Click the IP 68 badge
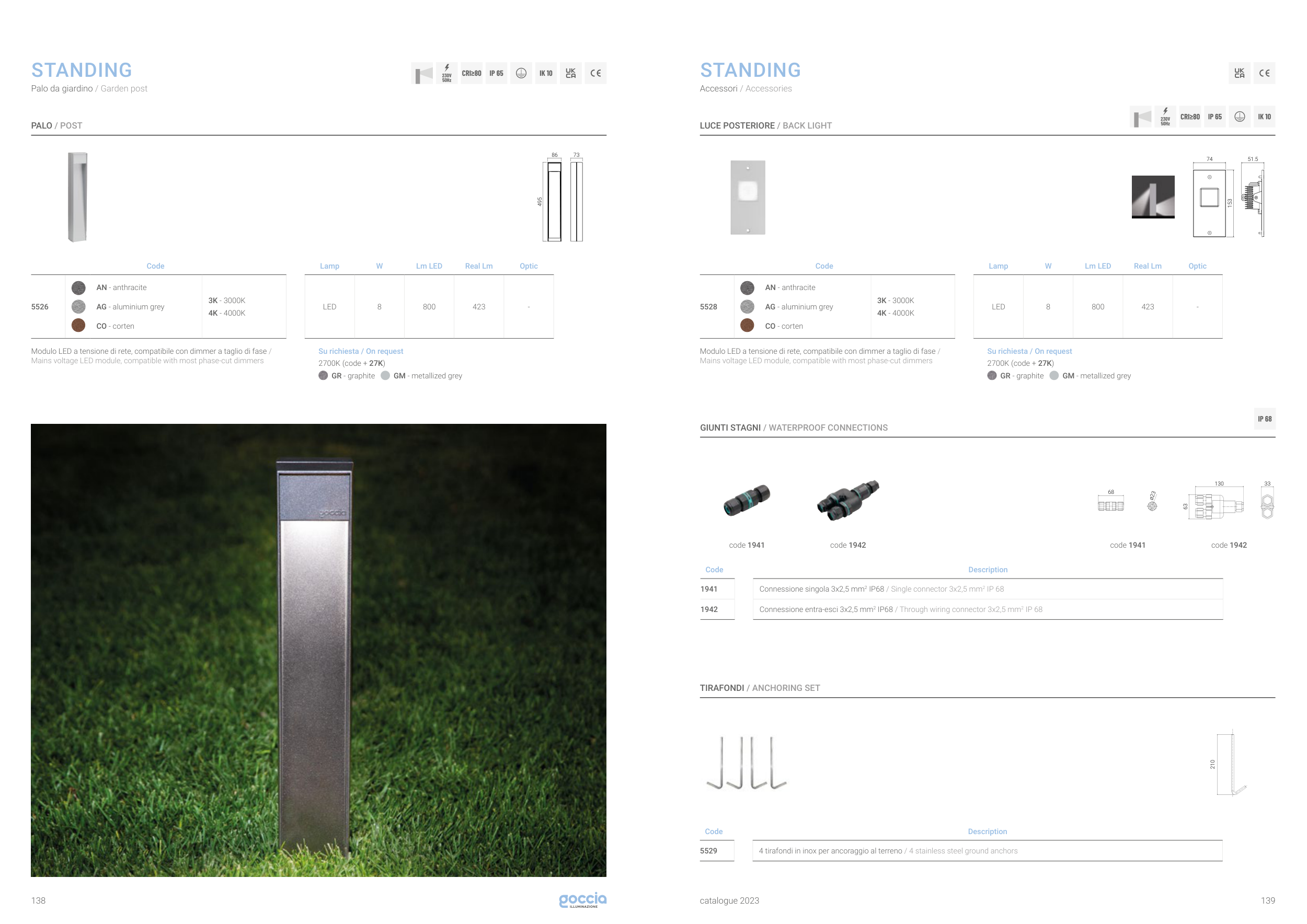 (x=1264, y=419)
